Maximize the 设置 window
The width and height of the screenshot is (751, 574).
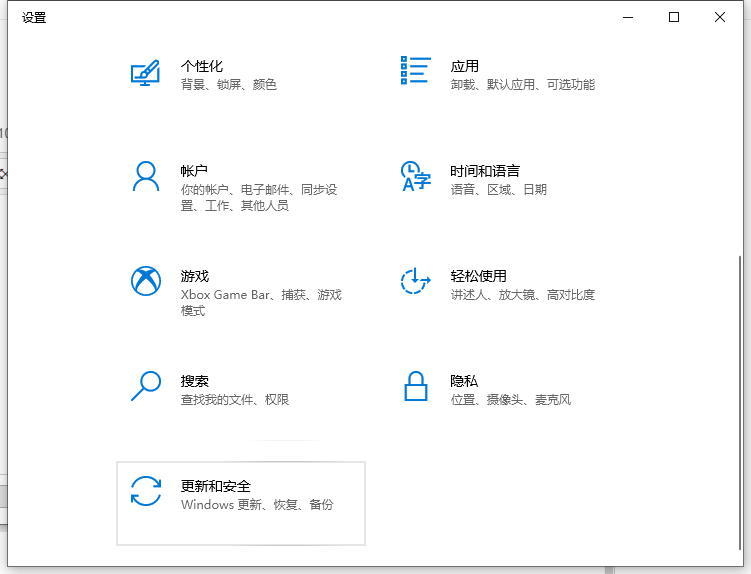pos(674,17)
